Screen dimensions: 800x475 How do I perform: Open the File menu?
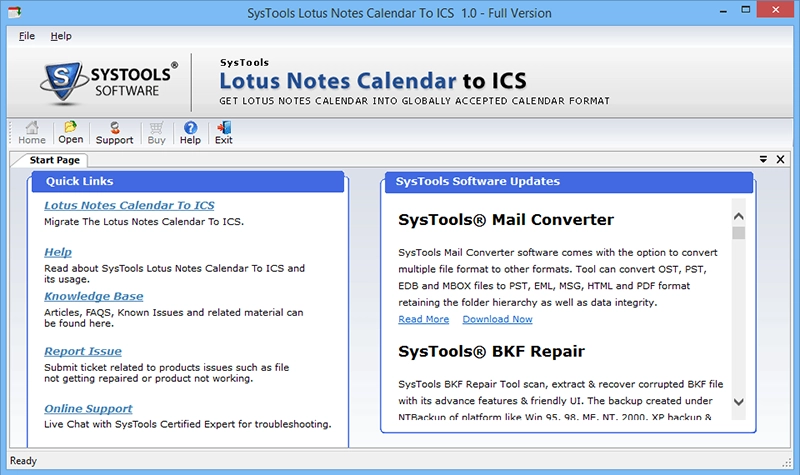27,36
